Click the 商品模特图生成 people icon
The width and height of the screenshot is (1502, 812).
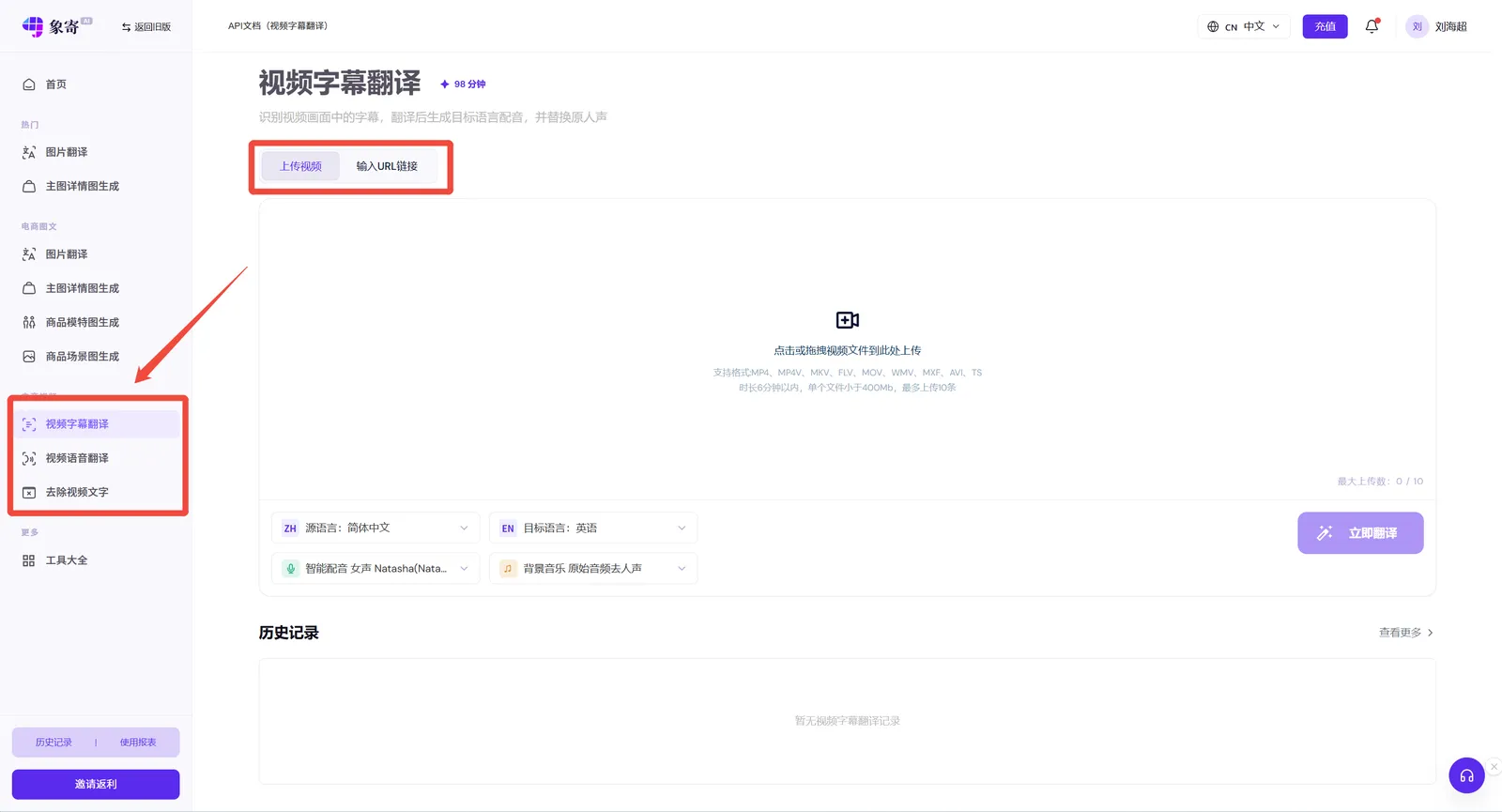pyautogui.click(x=29, y=322)
